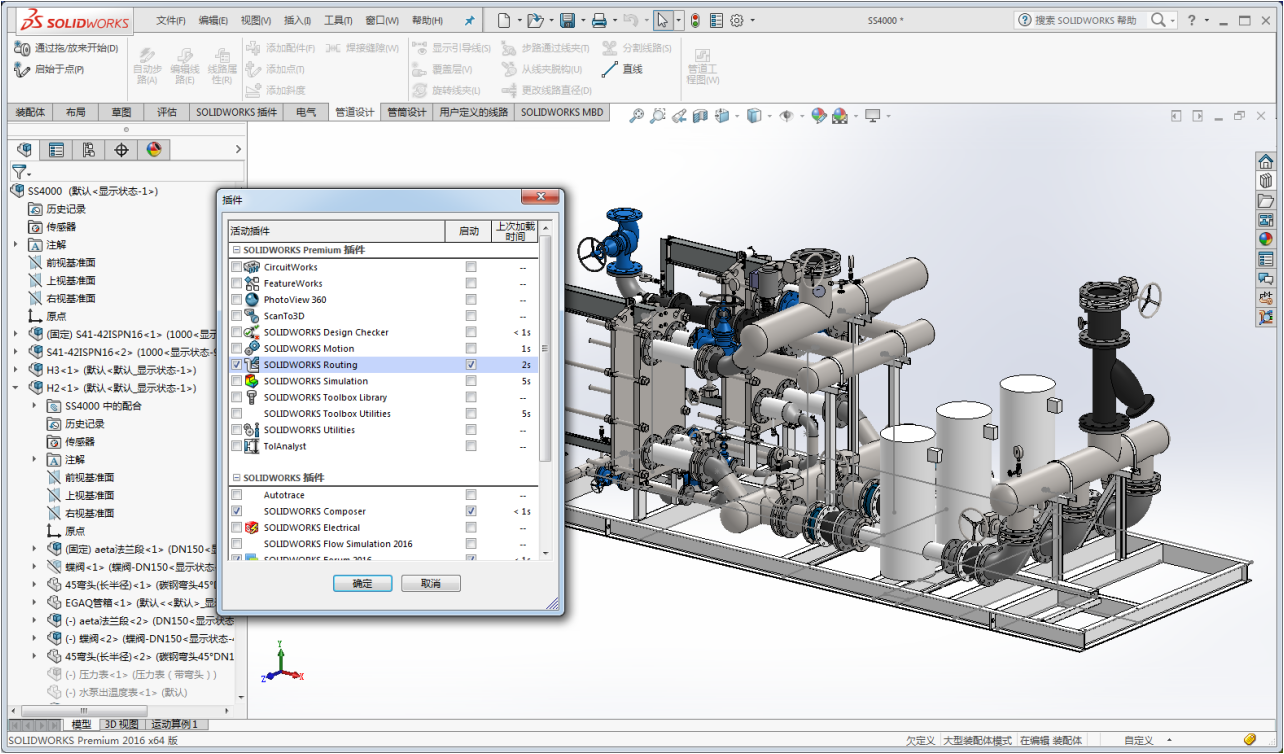Open the FeatureManager design tree tab
This screenshot has height=754, width=1284.
(x=25, y=150)
